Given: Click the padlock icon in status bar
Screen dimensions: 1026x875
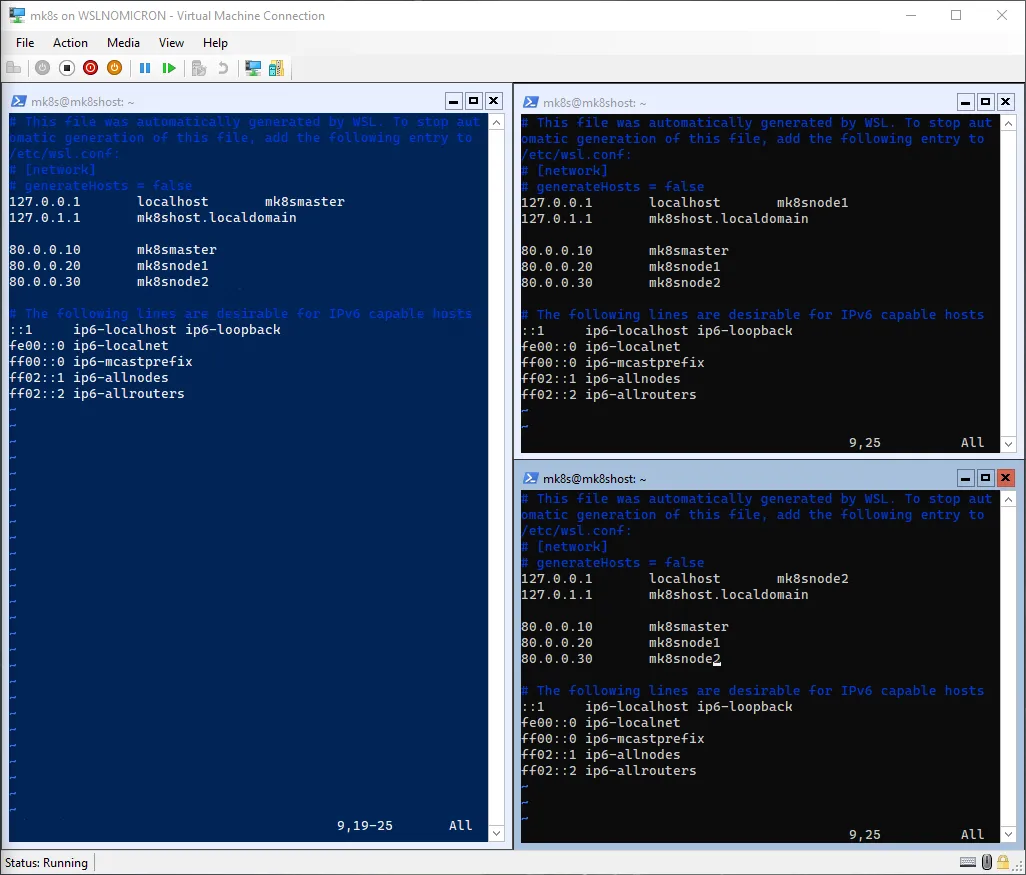Looking at the screenshot, I should point(1005,862).
